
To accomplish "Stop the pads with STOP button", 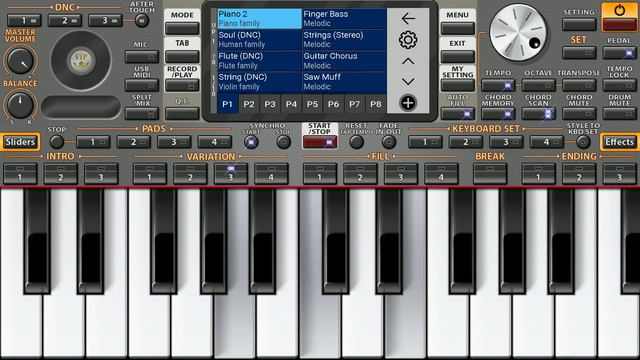I will pyautogui.click(x=56, y=142).
